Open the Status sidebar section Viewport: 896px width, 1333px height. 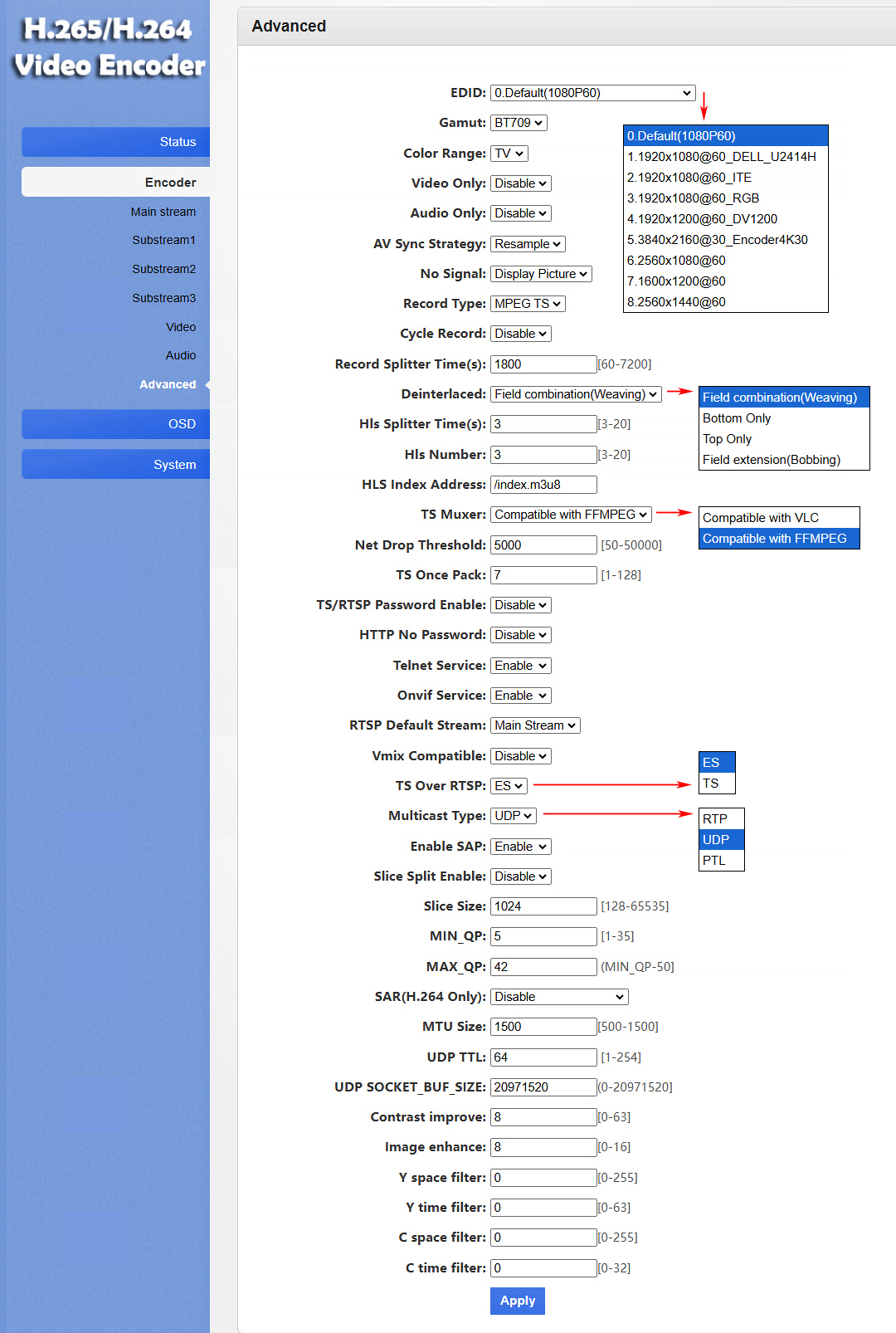click(115, 142)
